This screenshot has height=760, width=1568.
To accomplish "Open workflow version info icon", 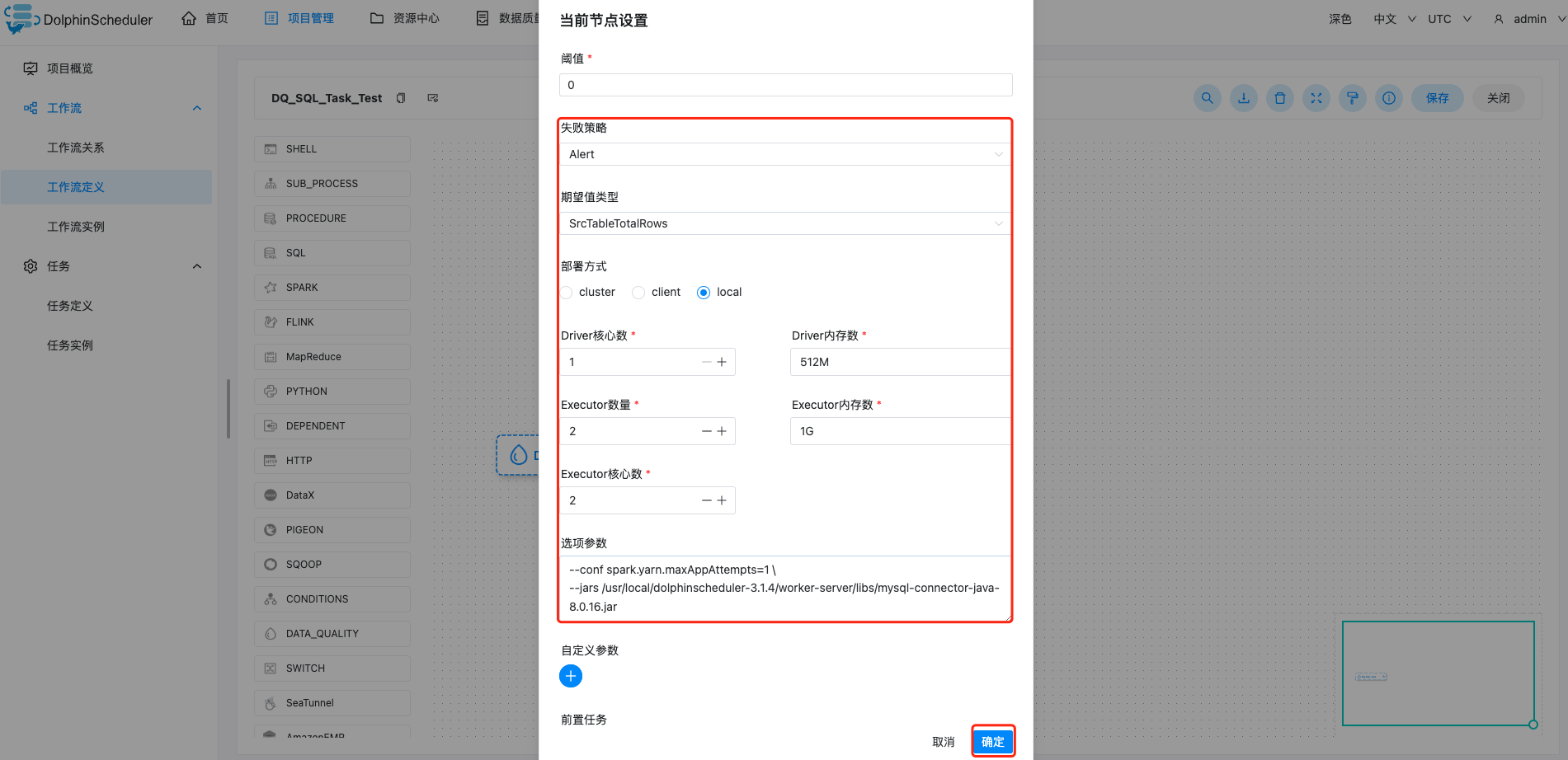I will 1389,98.
